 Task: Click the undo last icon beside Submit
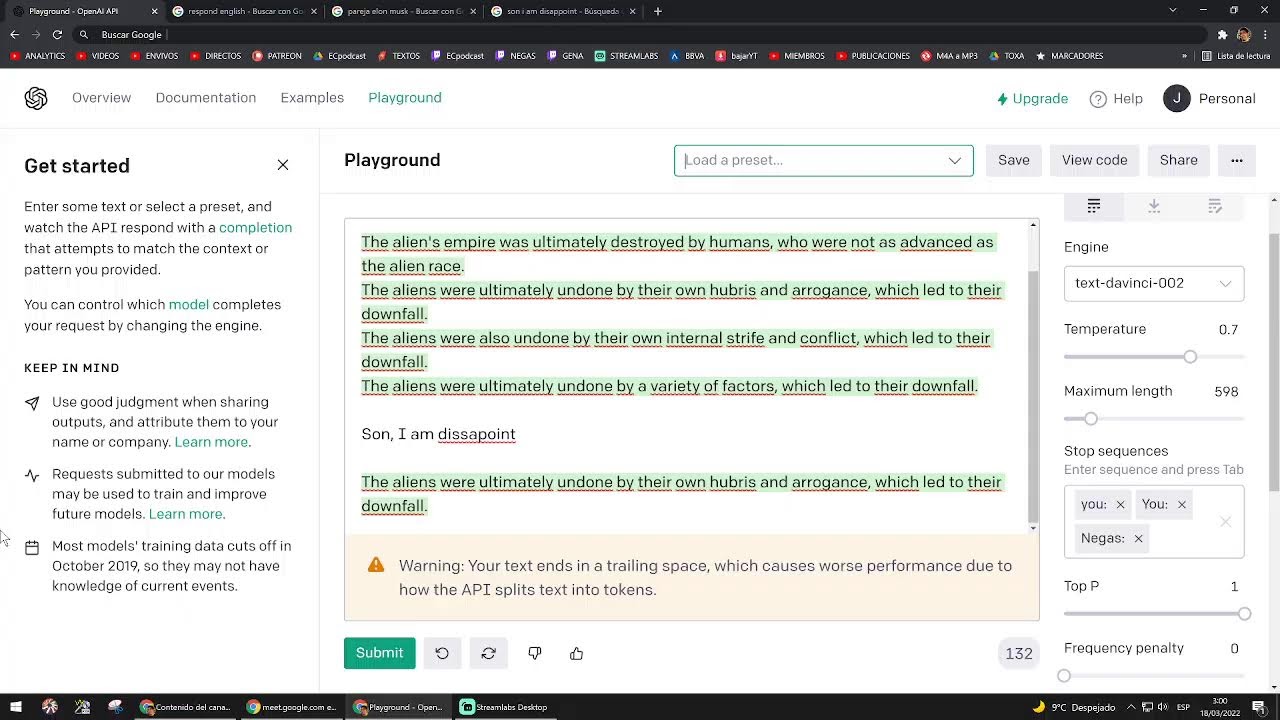(x=442, y=653)
